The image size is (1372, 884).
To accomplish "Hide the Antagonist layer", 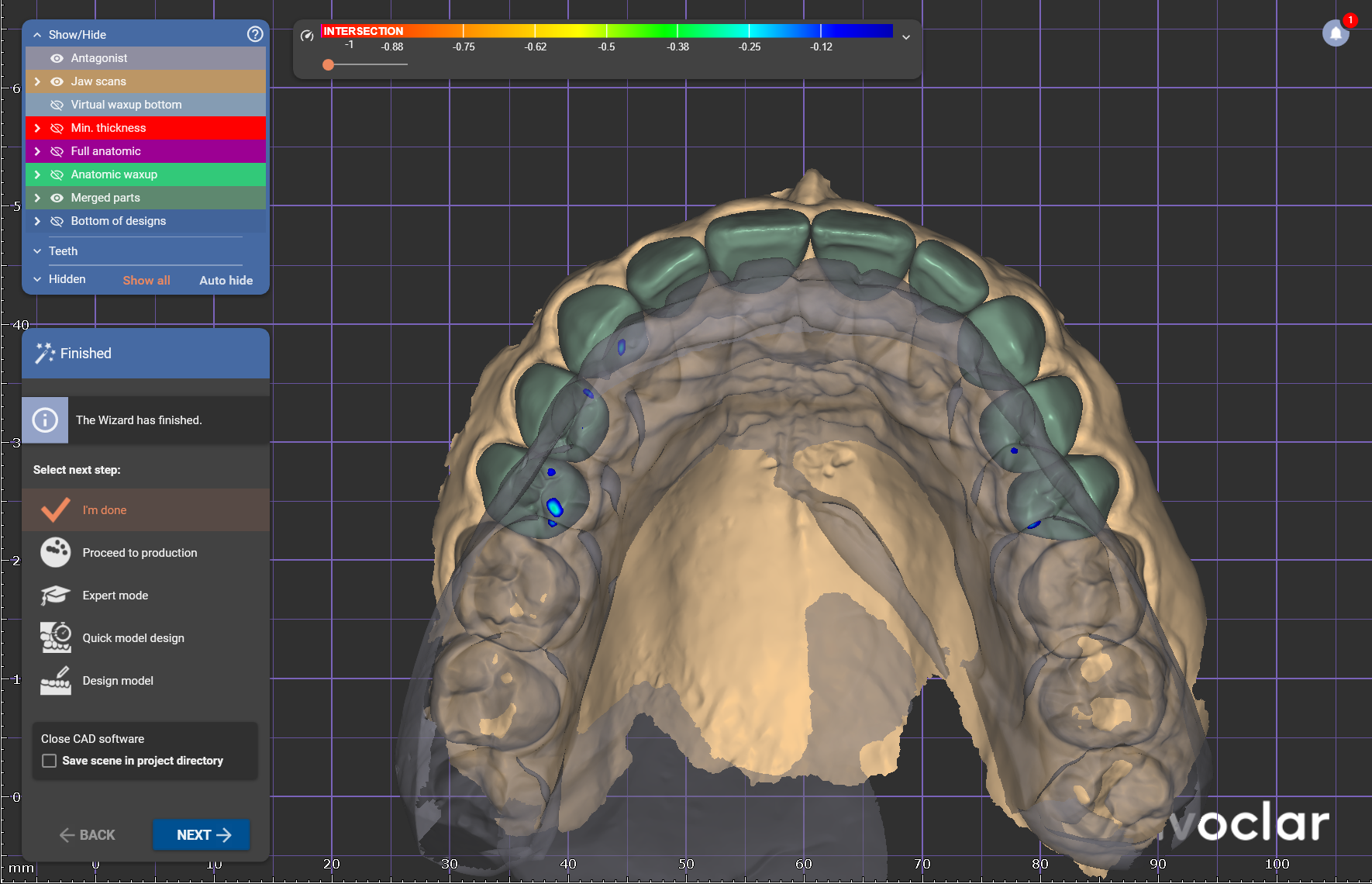I will 57,58.
